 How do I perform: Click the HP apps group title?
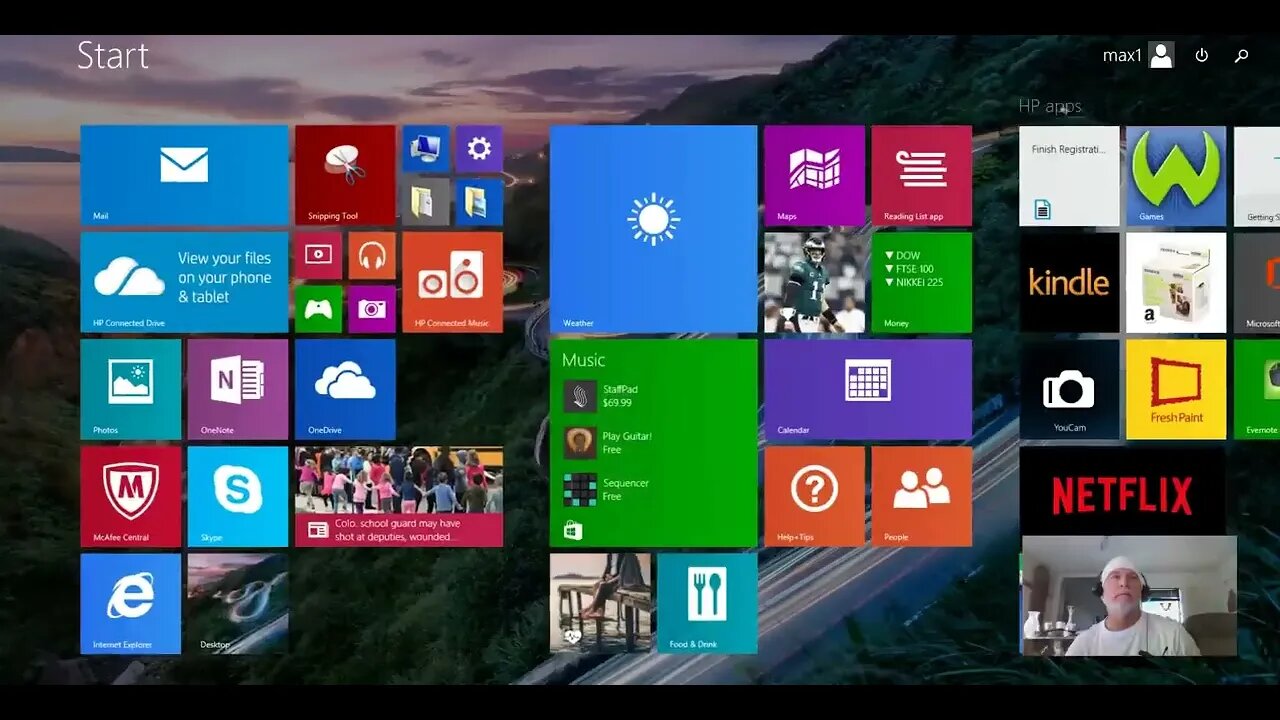(x=1050, y=106)
